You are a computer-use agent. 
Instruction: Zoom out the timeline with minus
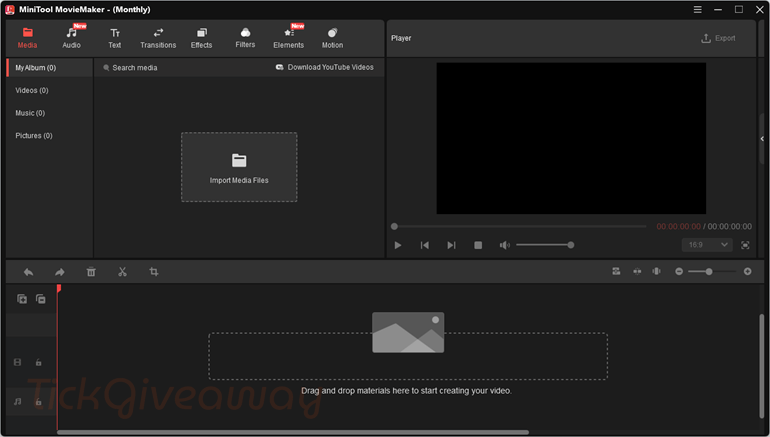(679, 272)
